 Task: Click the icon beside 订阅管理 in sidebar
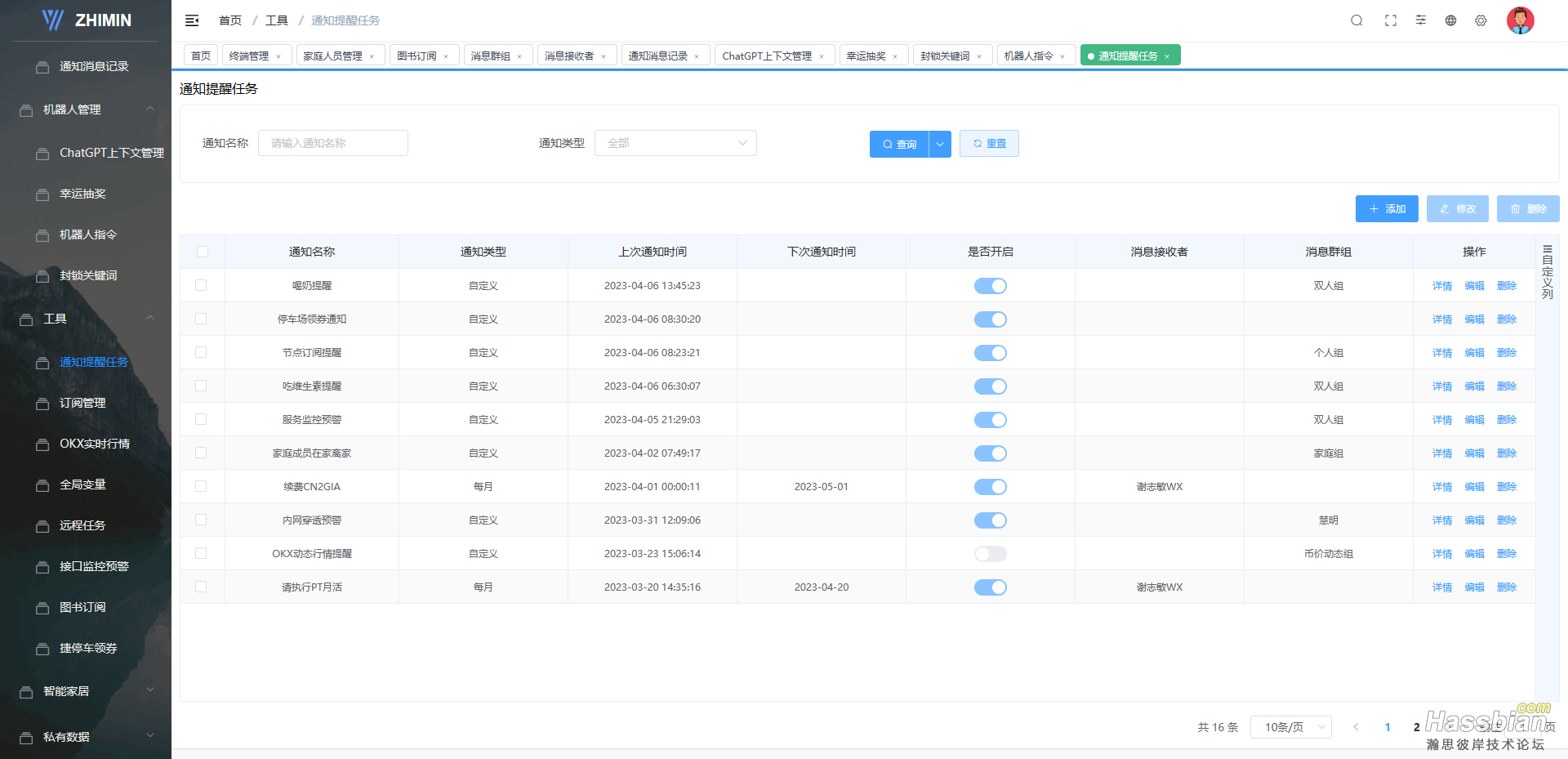42,404
